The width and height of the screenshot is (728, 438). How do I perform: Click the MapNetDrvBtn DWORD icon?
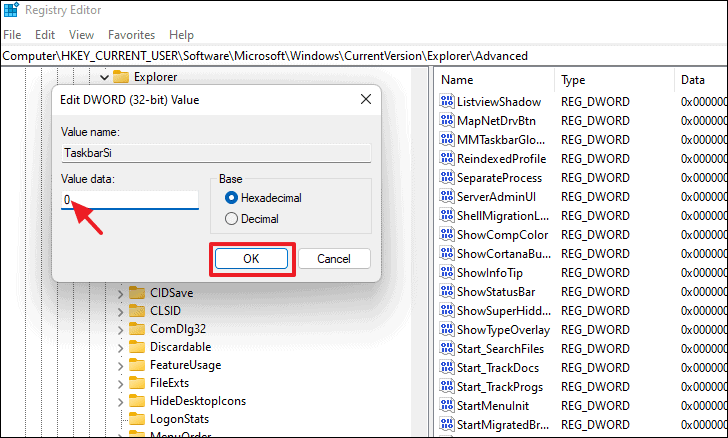pos(447,120)
